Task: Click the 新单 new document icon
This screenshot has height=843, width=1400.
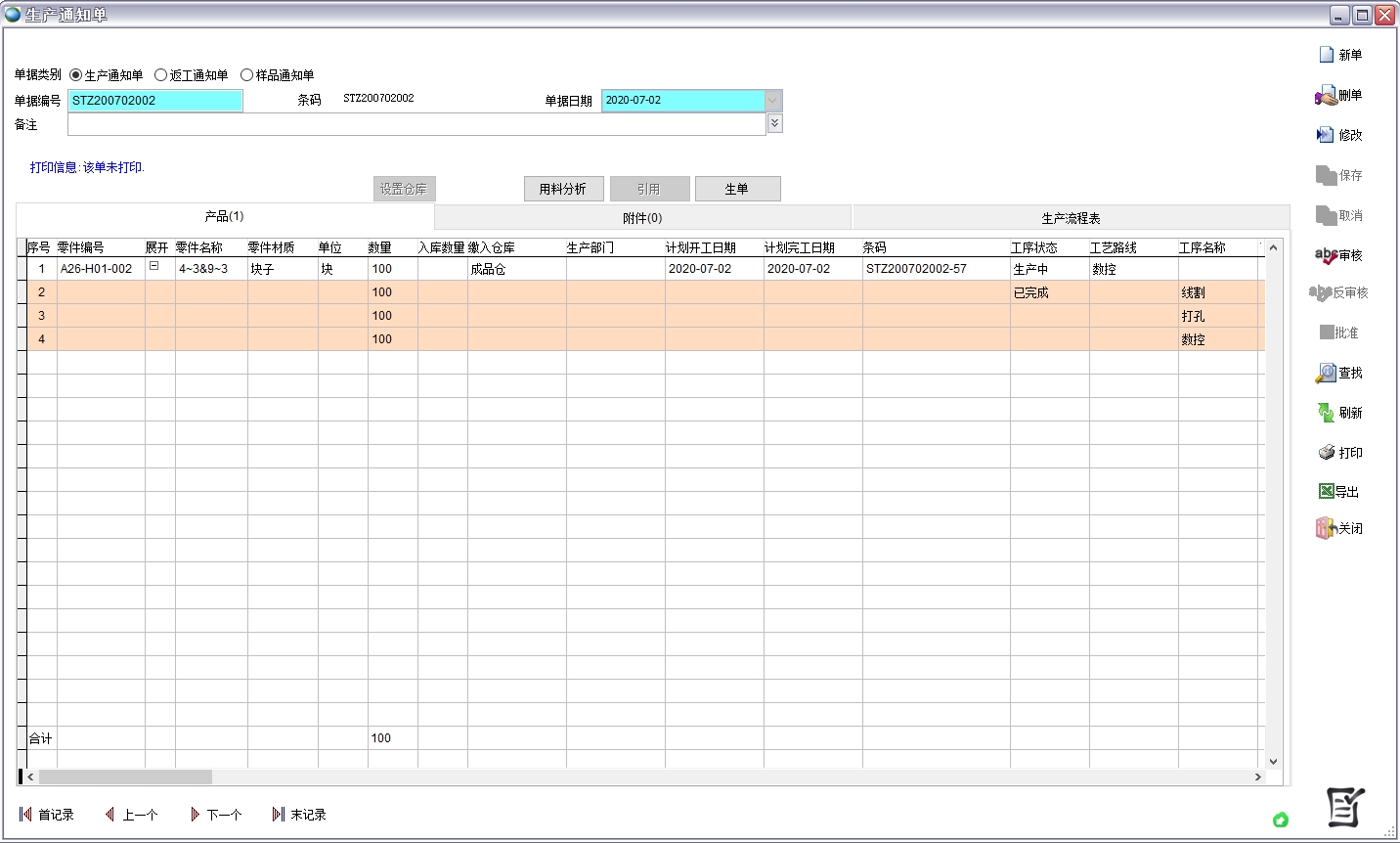Action: pos(1327,55)
